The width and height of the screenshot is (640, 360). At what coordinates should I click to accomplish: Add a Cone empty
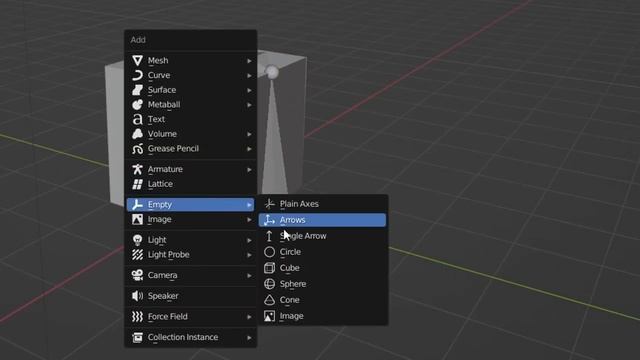(322, 300)
